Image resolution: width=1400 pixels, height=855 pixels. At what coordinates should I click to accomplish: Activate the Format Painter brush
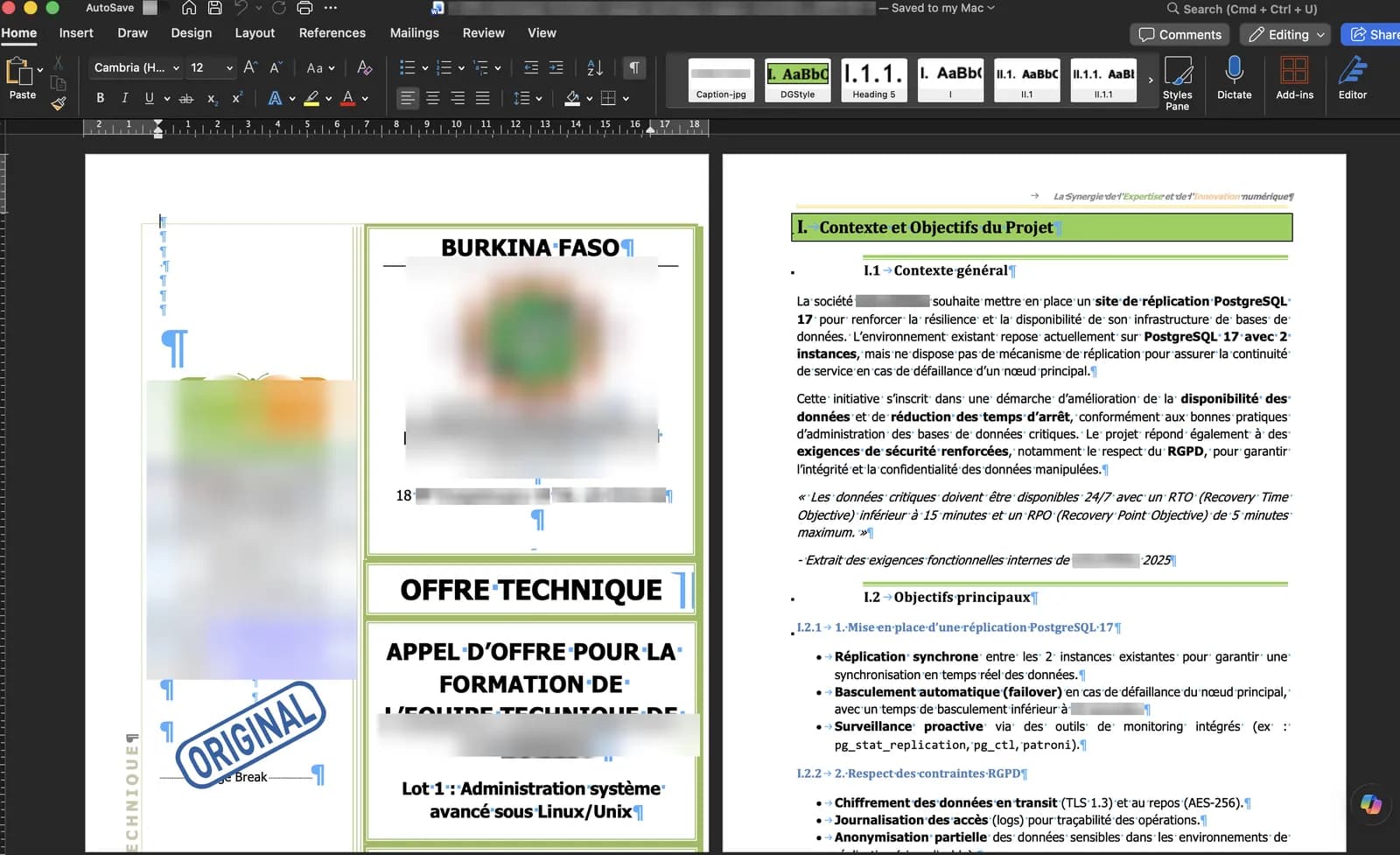click(58, 103)
